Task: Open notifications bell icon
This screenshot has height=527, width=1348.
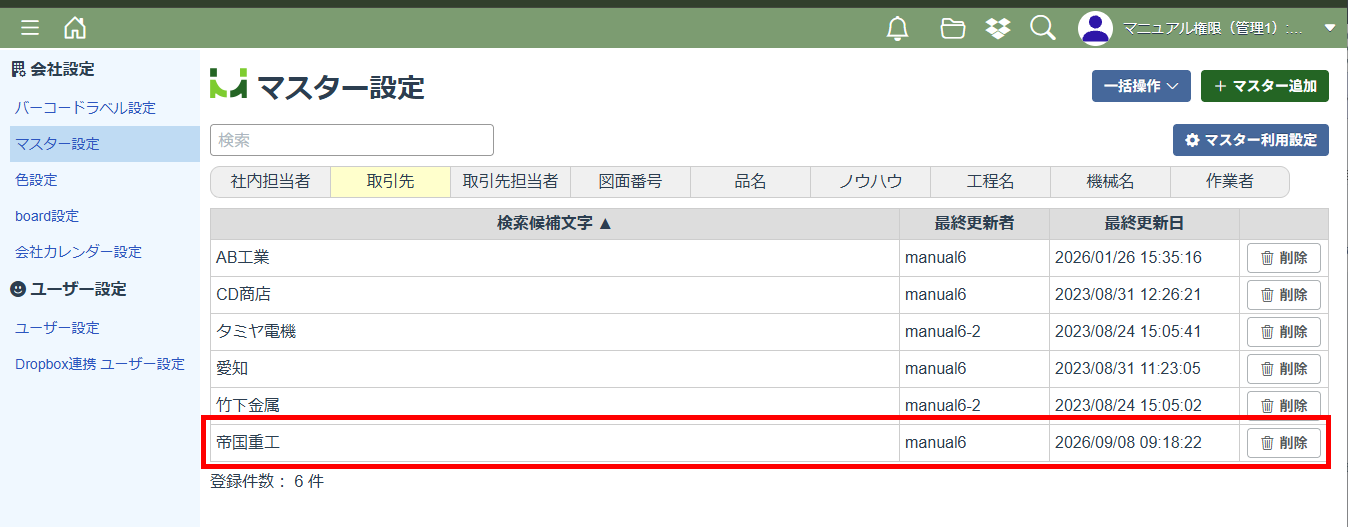Action: [898, 28]
